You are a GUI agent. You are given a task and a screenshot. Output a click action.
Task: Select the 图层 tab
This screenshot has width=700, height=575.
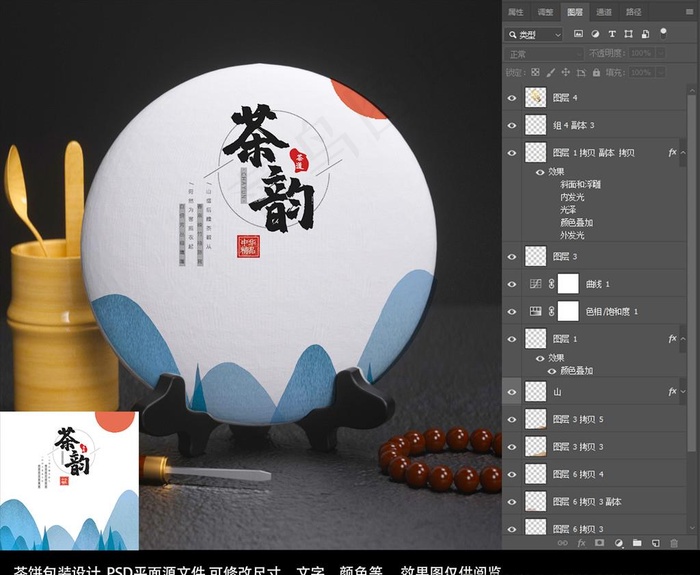(x=575, y=12)
